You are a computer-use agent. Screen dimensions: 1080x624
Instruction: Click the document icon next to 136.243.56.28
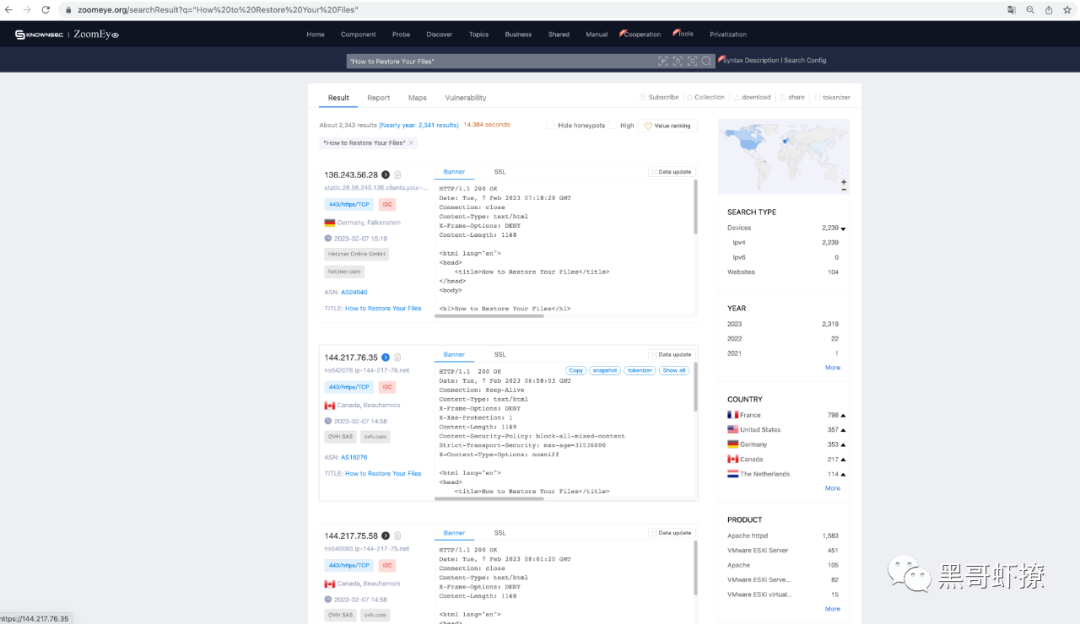pos(397,175)
